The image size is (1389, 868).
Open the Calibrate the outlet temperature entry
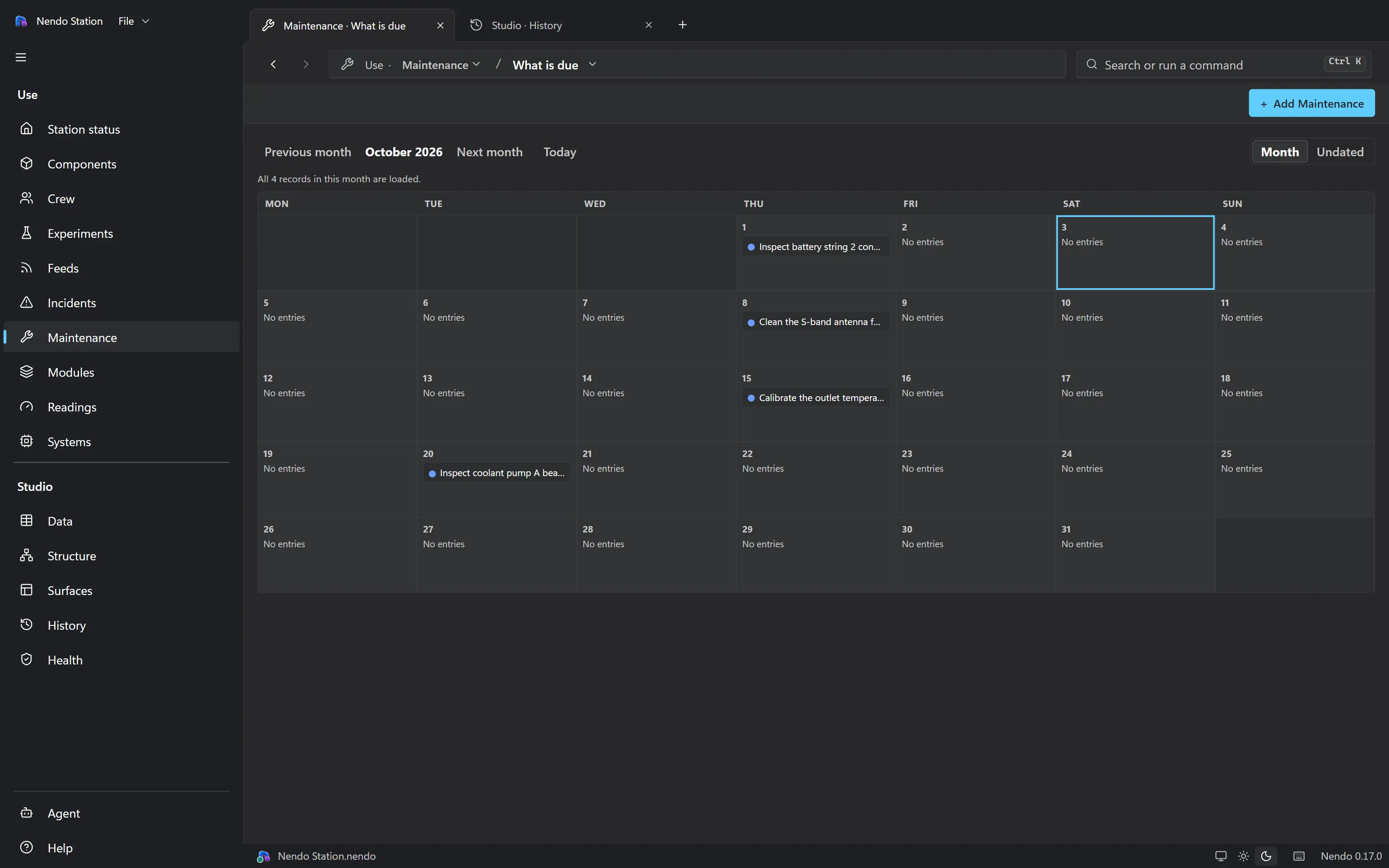point(816,398)
